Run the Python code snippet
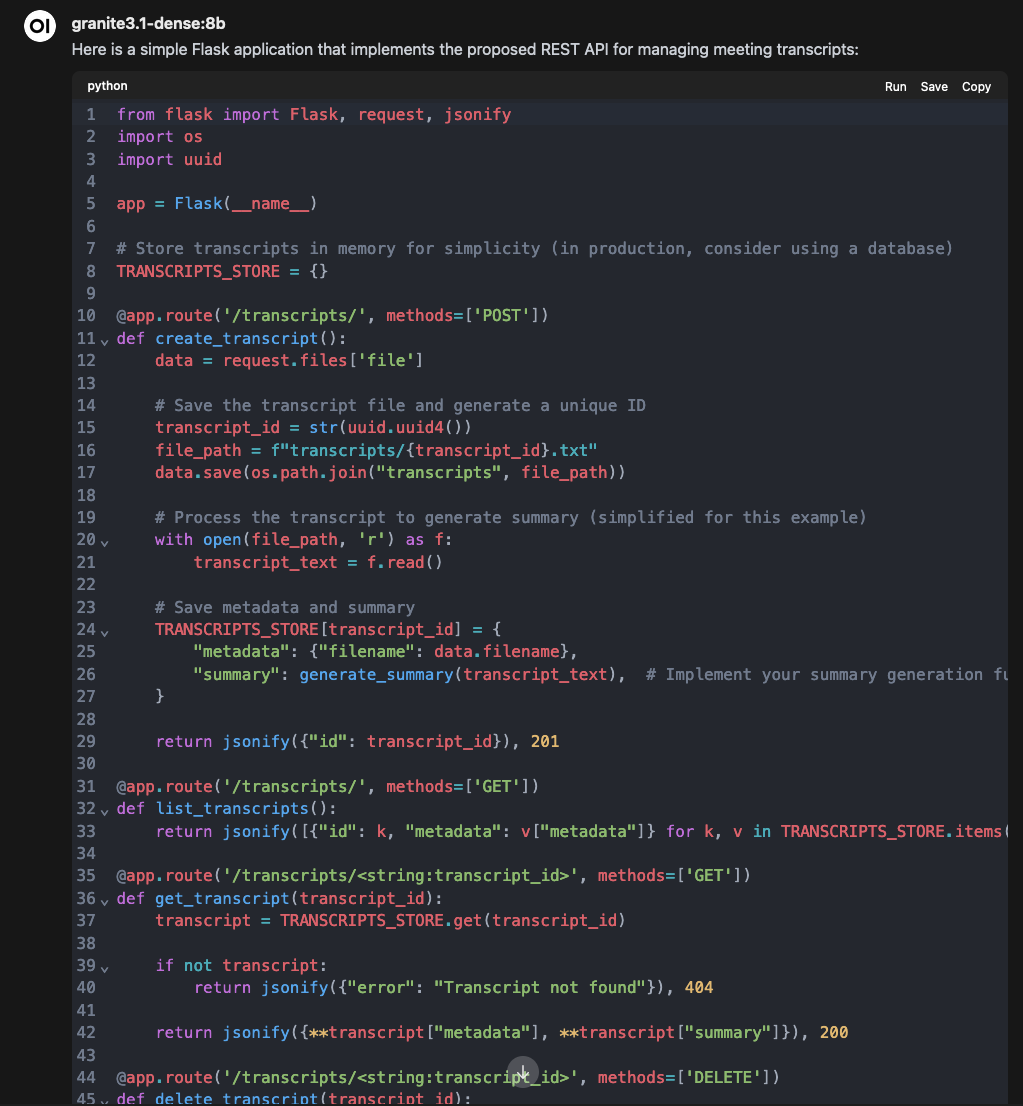 pos(895,86)
